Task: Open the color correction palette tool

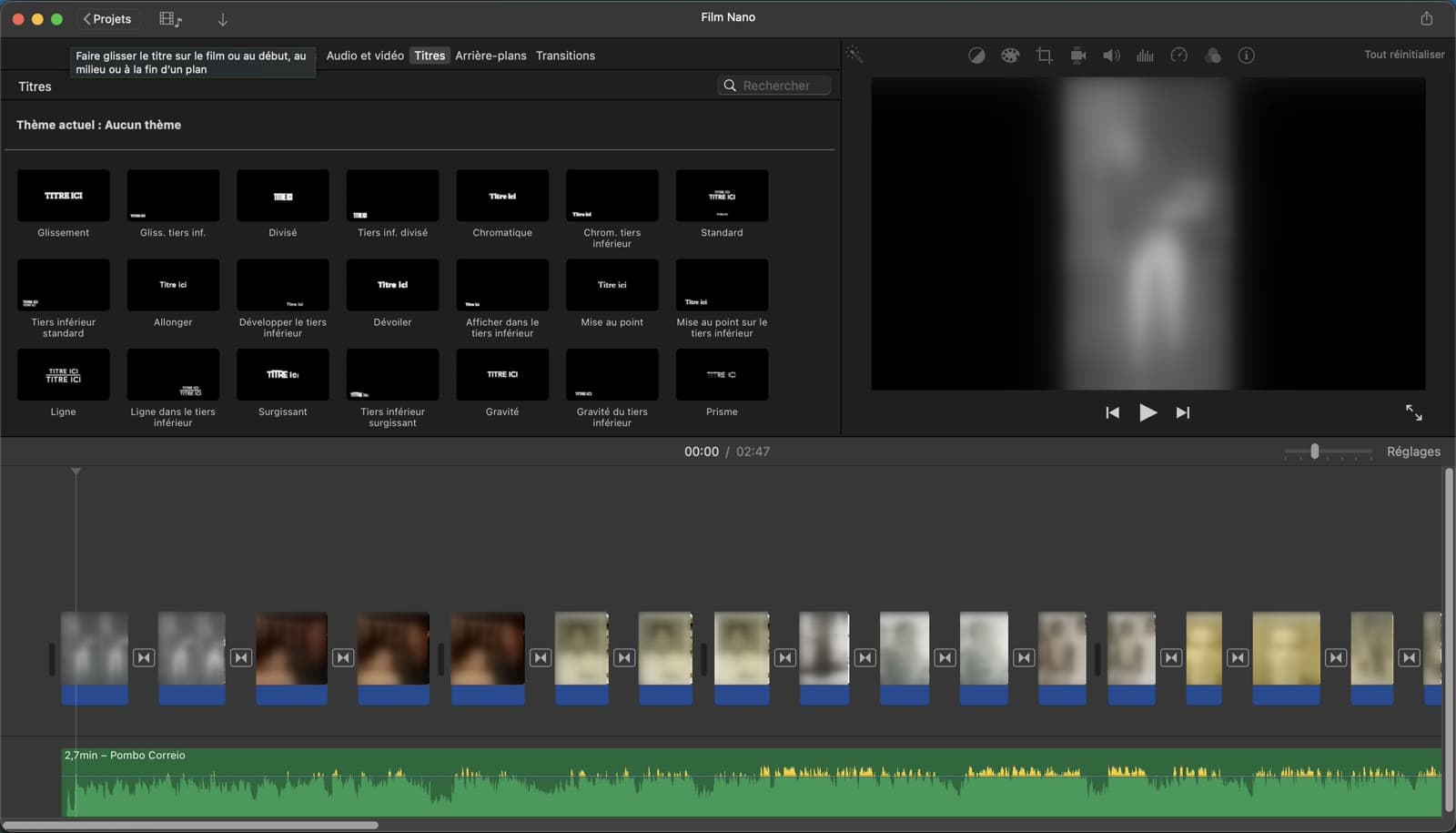Action: pyautogui.click(x=1010, y=56)
